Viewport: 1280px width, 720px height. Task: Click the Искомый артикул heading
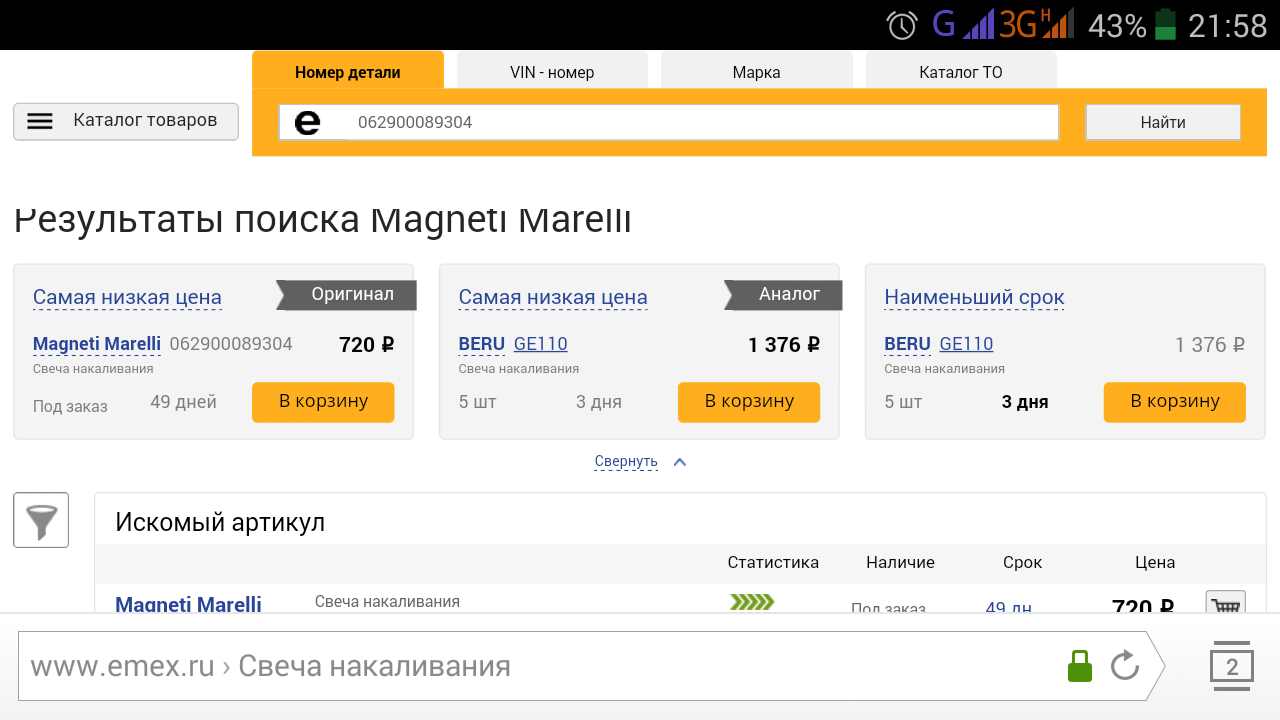tap(220, 522)
